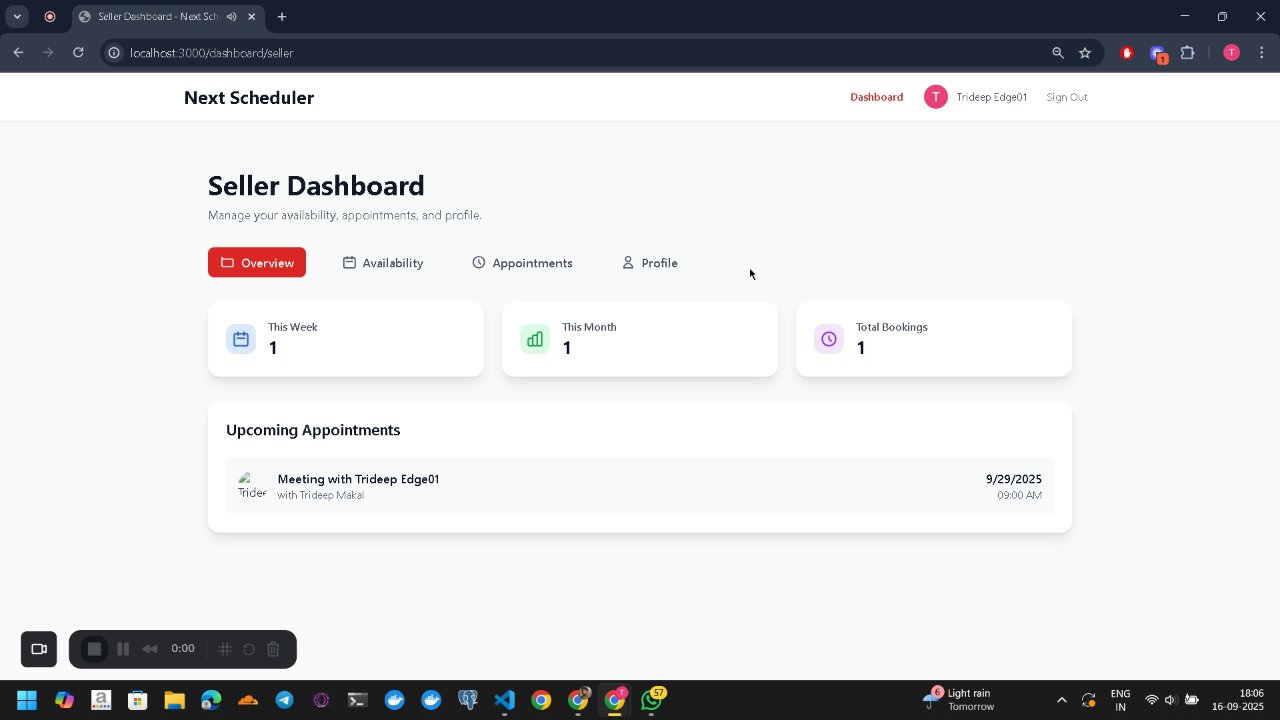Open the volume speaker control in tray

point(1171,700)
